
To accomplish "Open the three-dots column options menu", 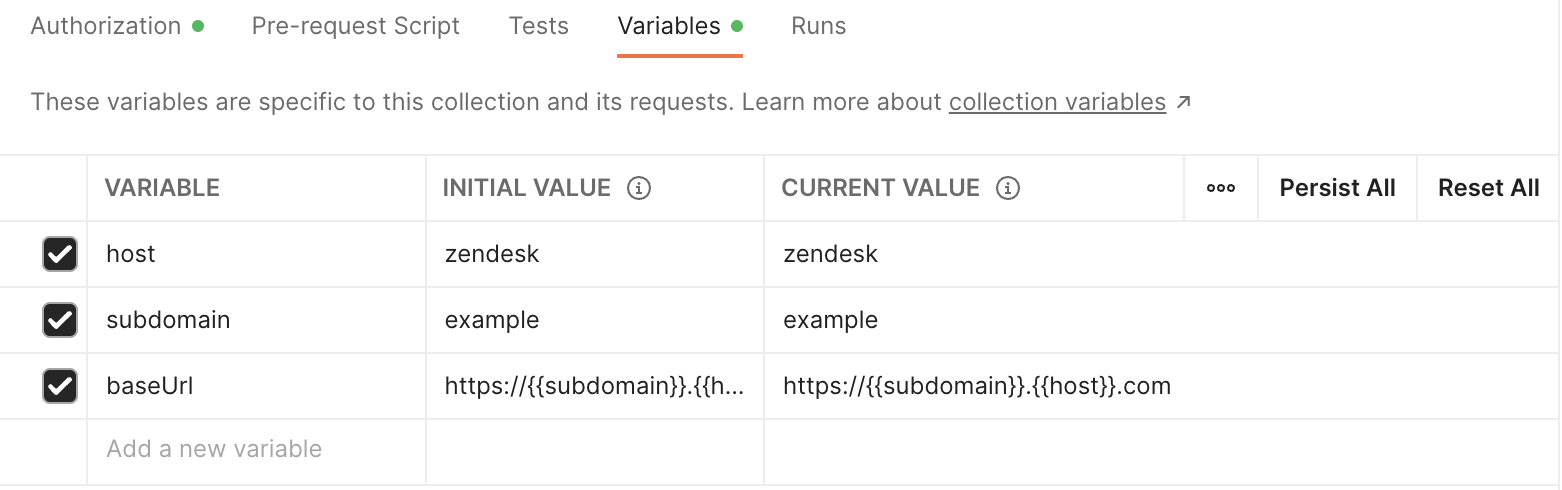I will (x=1221, y=188).
